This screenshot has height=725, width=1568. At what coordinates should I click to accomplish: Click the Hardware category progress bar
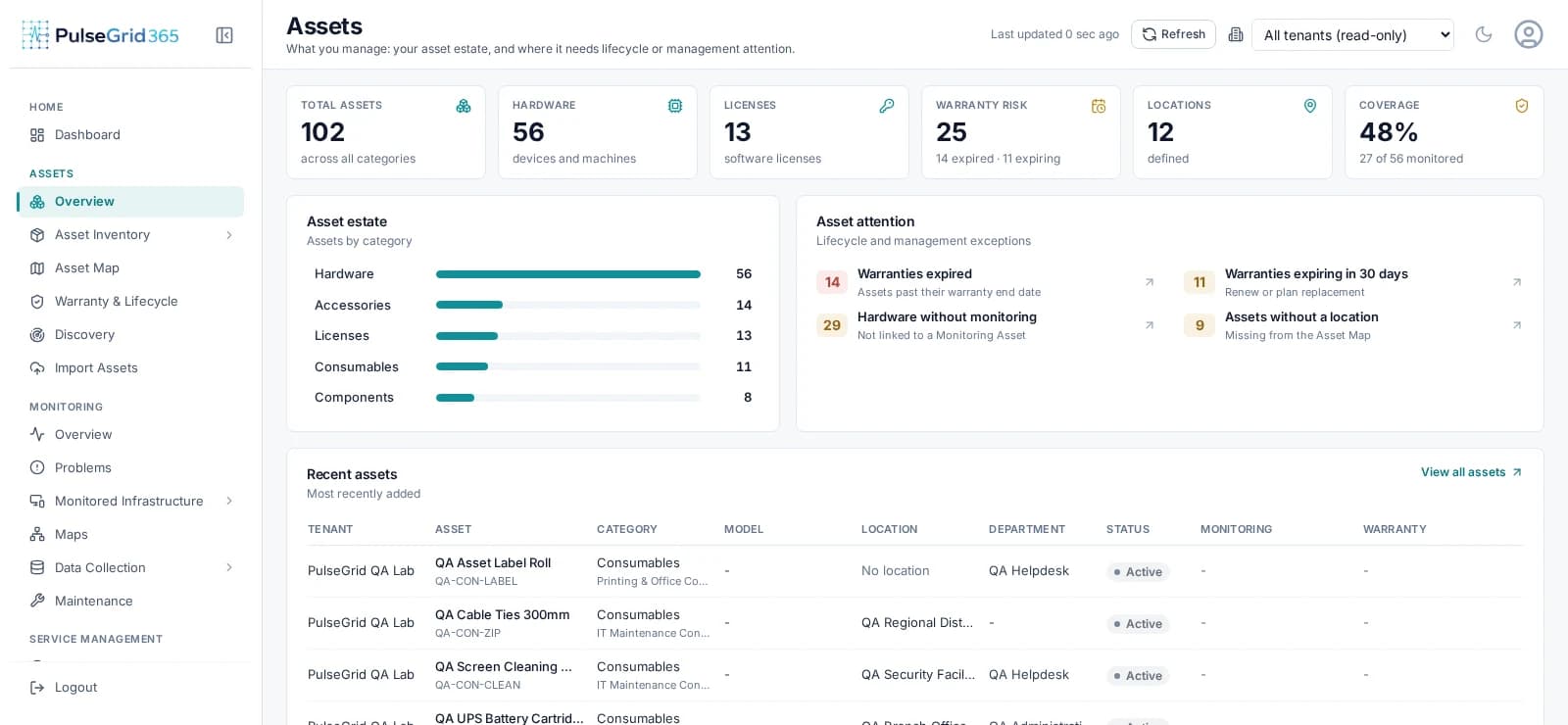tap(568, 274)
